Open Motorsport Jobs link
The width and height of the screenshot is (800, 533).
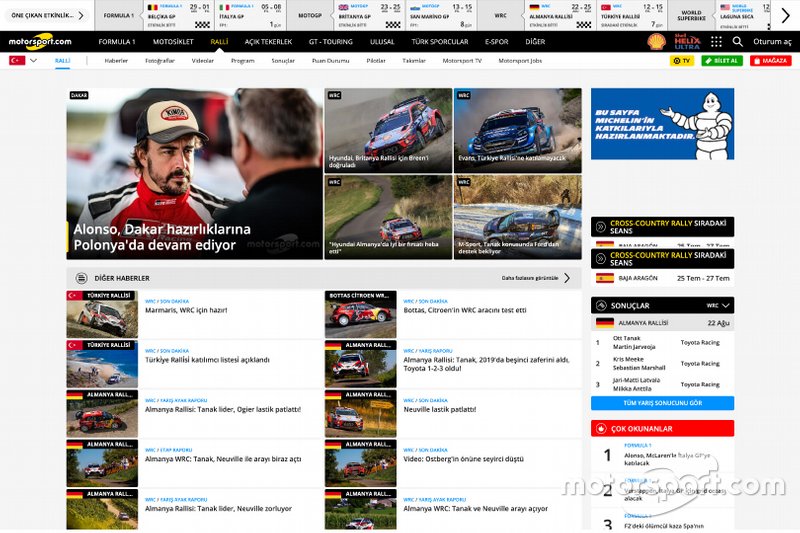[520, 61]
